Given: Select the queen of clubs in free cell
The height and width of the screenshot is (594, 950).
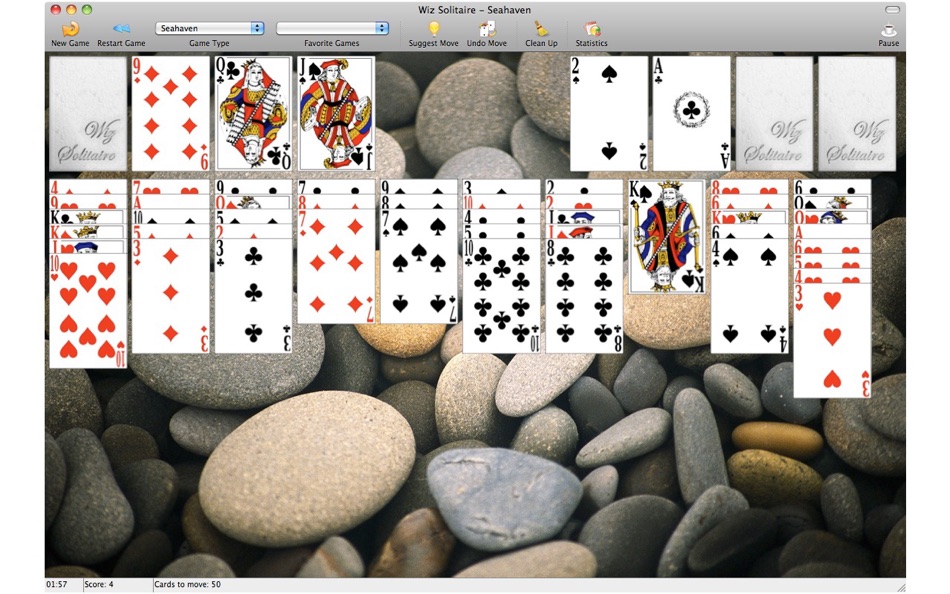Looking at the screenshot, I should pyautogui.click(x=253, y=113).
